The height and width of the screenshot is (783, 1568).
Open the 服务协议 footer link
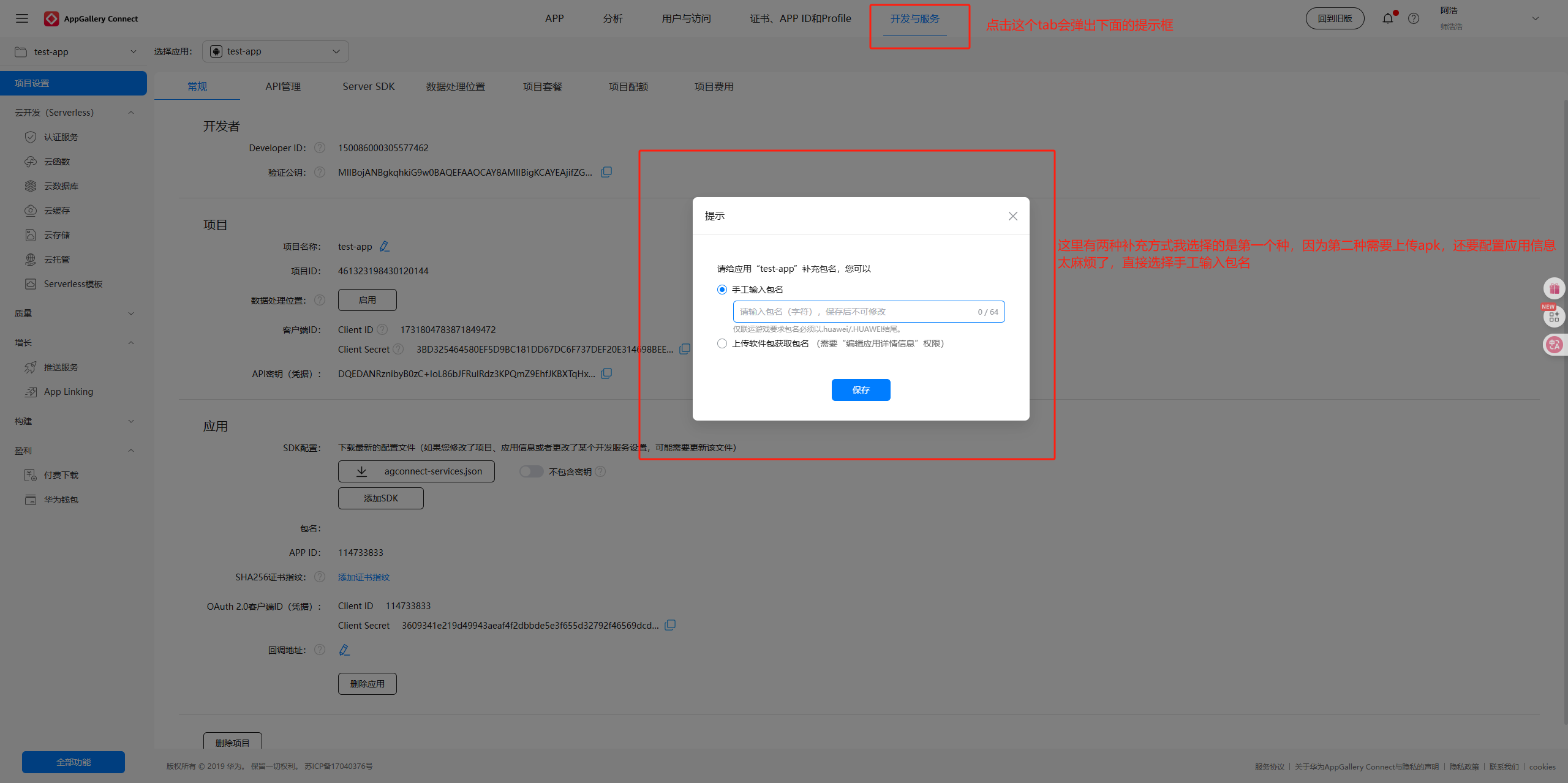coord(1270,766)
